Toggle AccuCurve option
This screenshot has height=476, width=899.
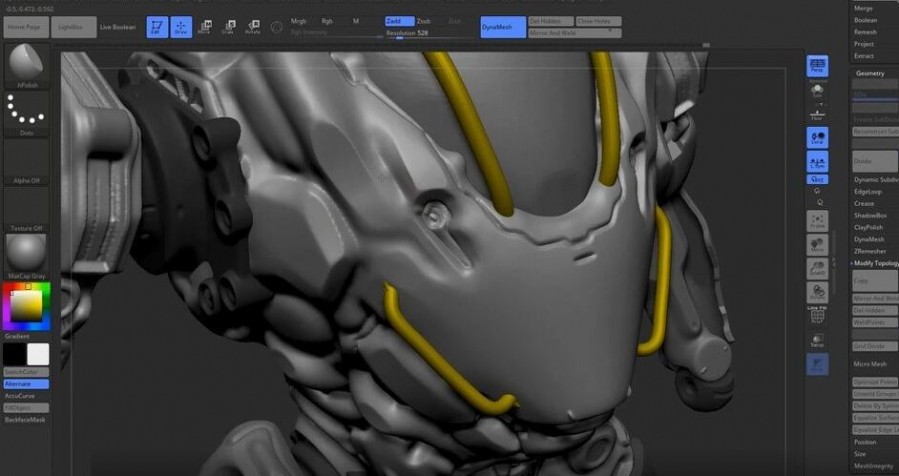pos(20,396)
